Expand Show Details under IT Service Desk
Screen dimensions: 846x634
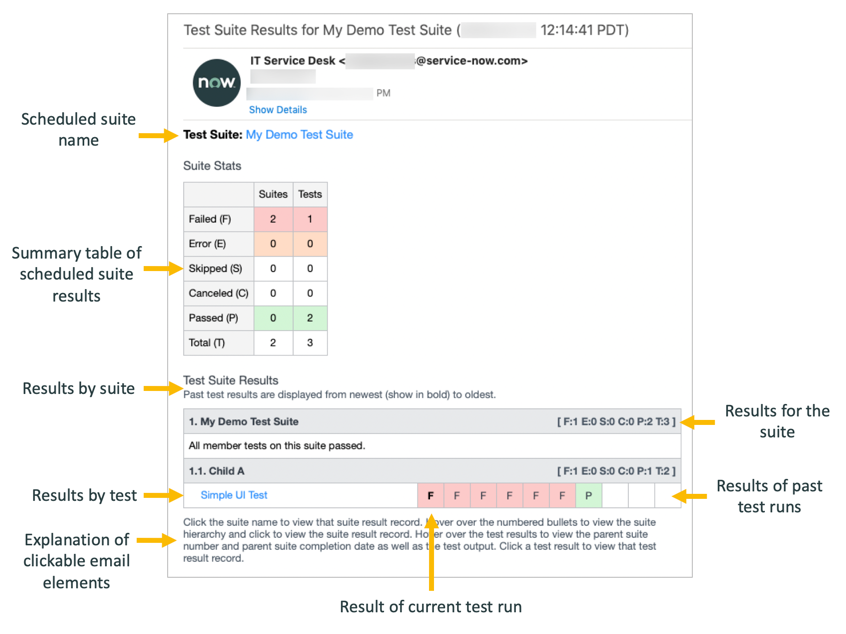[x=277, y=110]
